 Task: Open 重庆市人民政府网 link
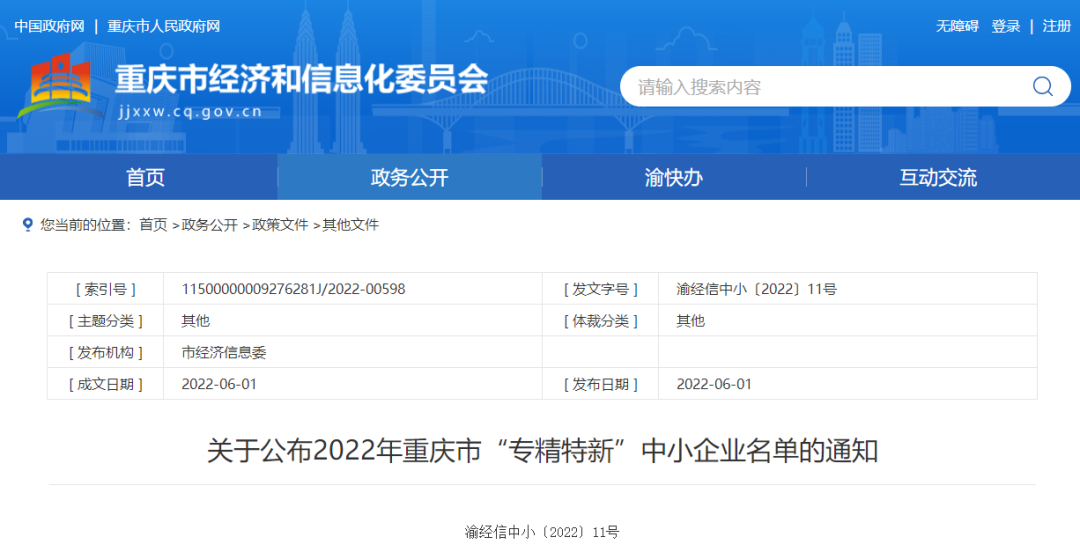pos(163,26)
